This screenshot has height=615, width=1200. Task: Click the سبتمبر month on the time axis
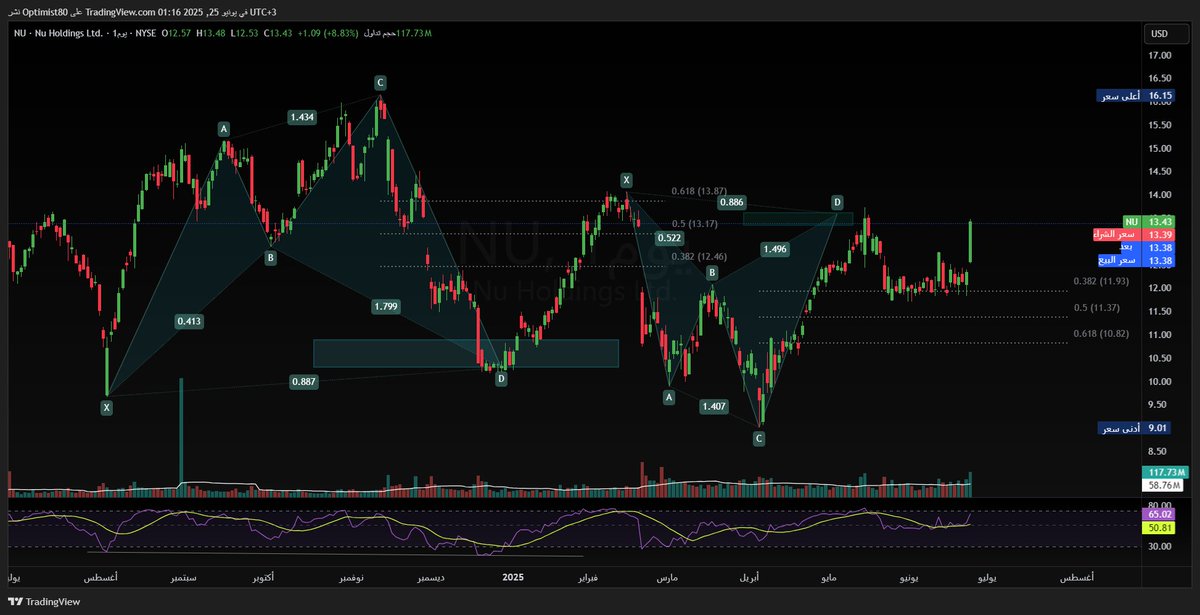tap(183, 578)
